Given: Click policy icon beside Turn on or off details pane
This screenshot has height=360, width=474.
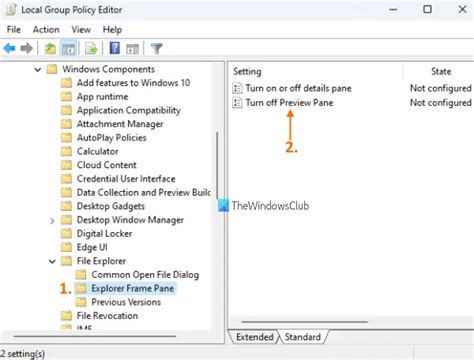Looking at the screenshot, I should point(237,88).
